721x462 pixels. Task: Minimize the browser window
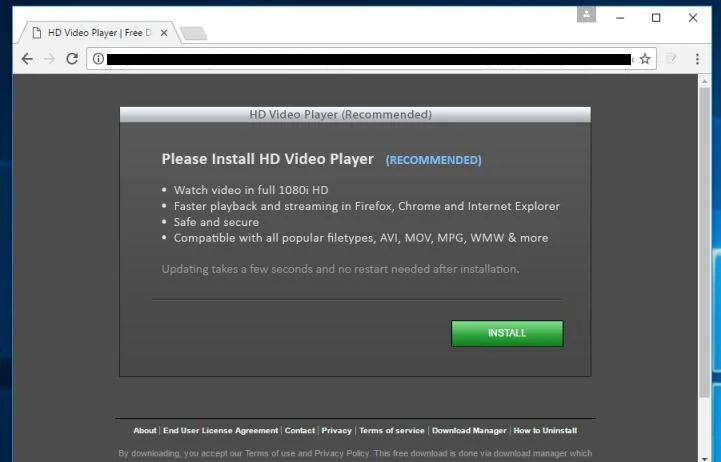click(x=620, y=18)
